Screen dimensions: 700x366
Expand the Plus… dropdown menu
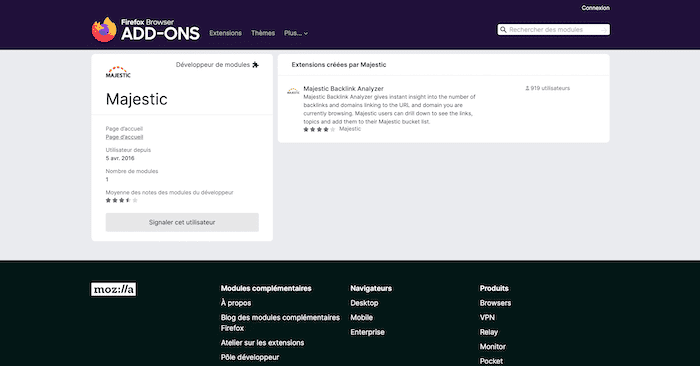[x=296, y=33]
